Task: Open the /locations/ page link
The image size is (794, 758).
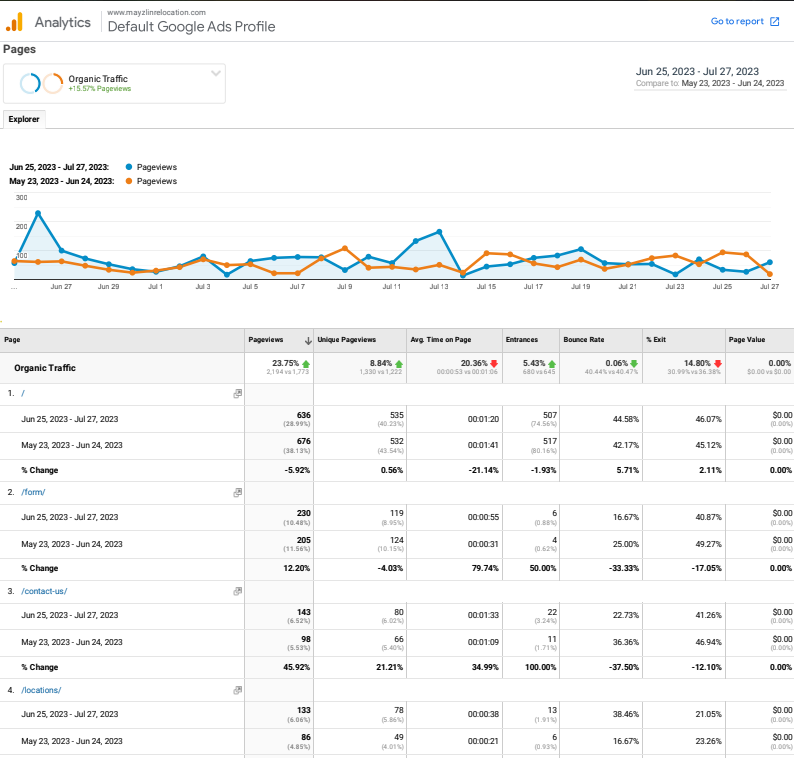Action: pos(41,690)
